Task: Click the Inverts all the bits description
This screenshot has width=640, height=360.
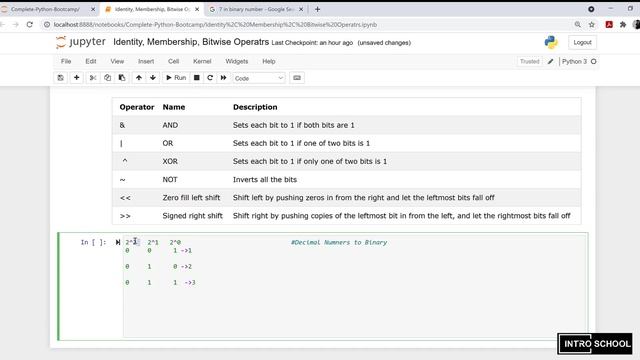Action: [x=264, y=180]
